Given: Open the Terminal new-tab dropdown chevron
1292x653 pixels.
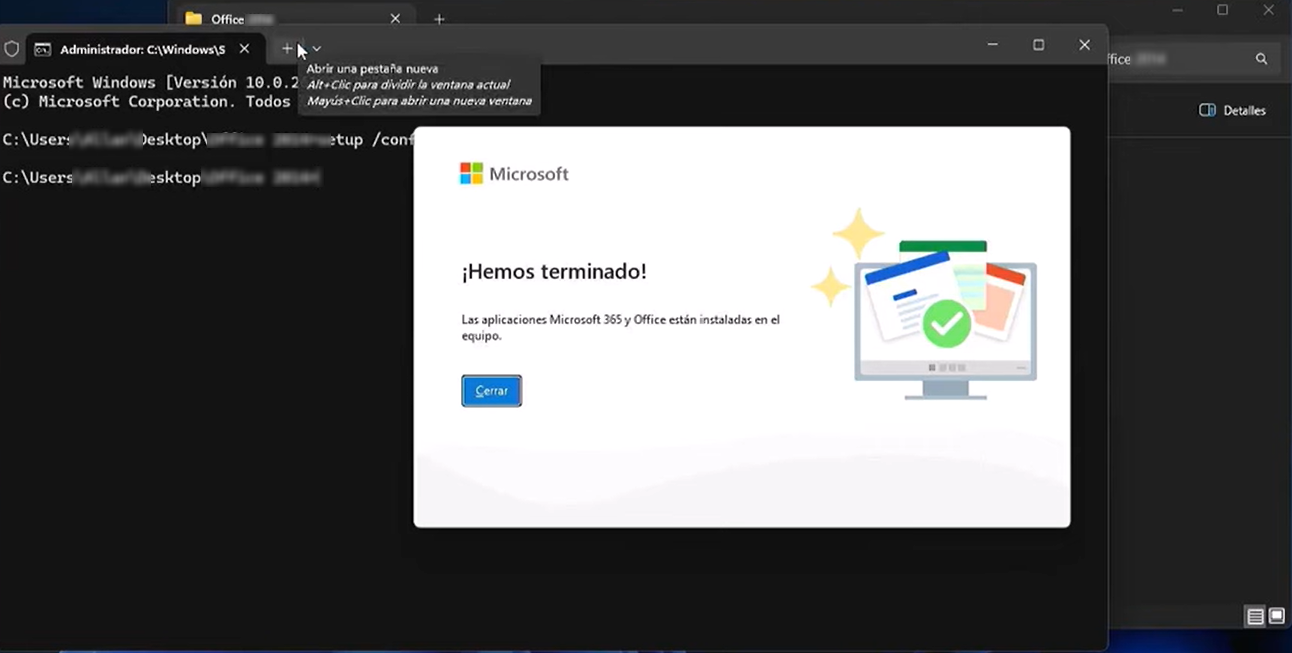Looking at the screenshot, I should (316, 48).
